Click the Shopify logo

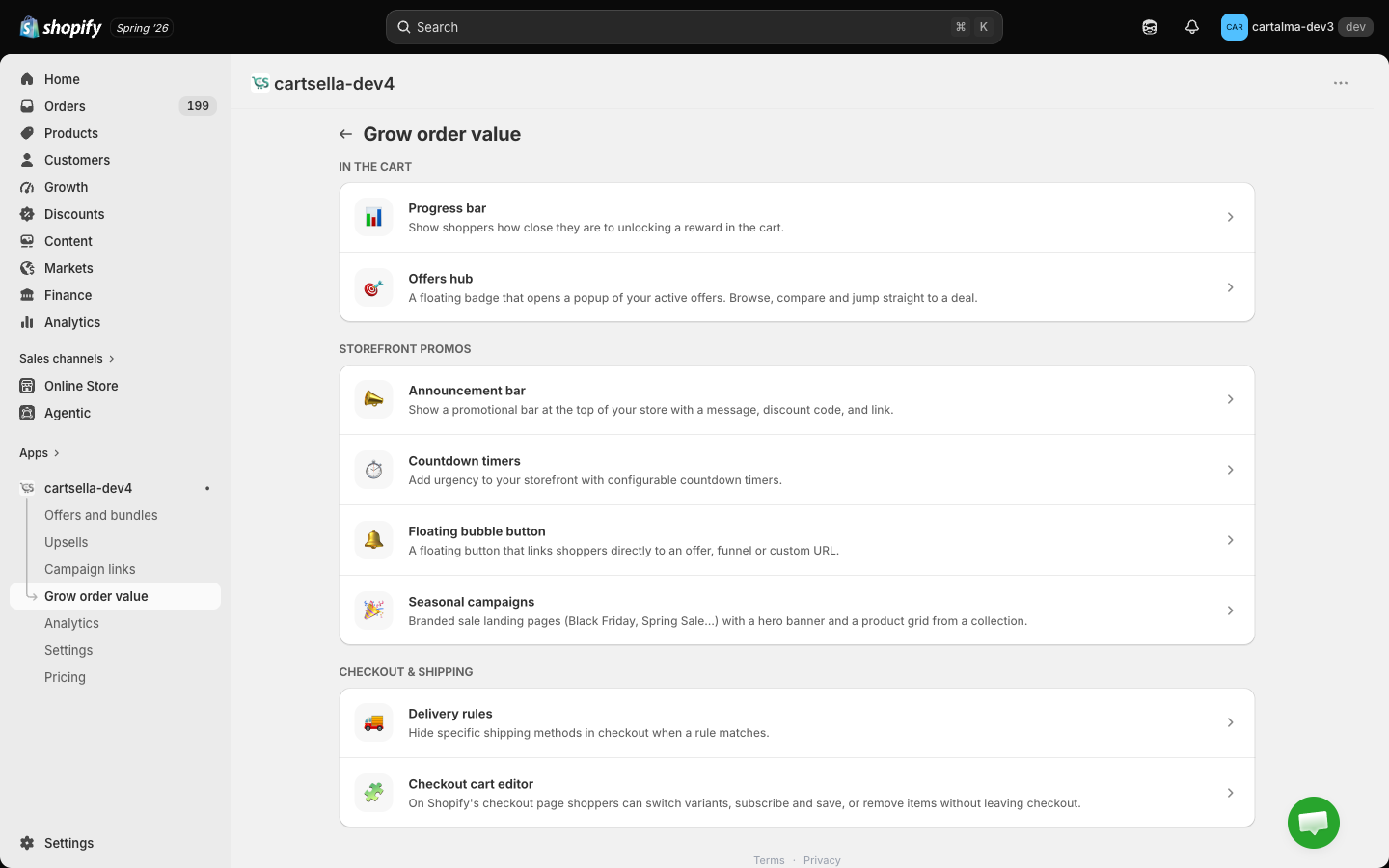[61, 27]
